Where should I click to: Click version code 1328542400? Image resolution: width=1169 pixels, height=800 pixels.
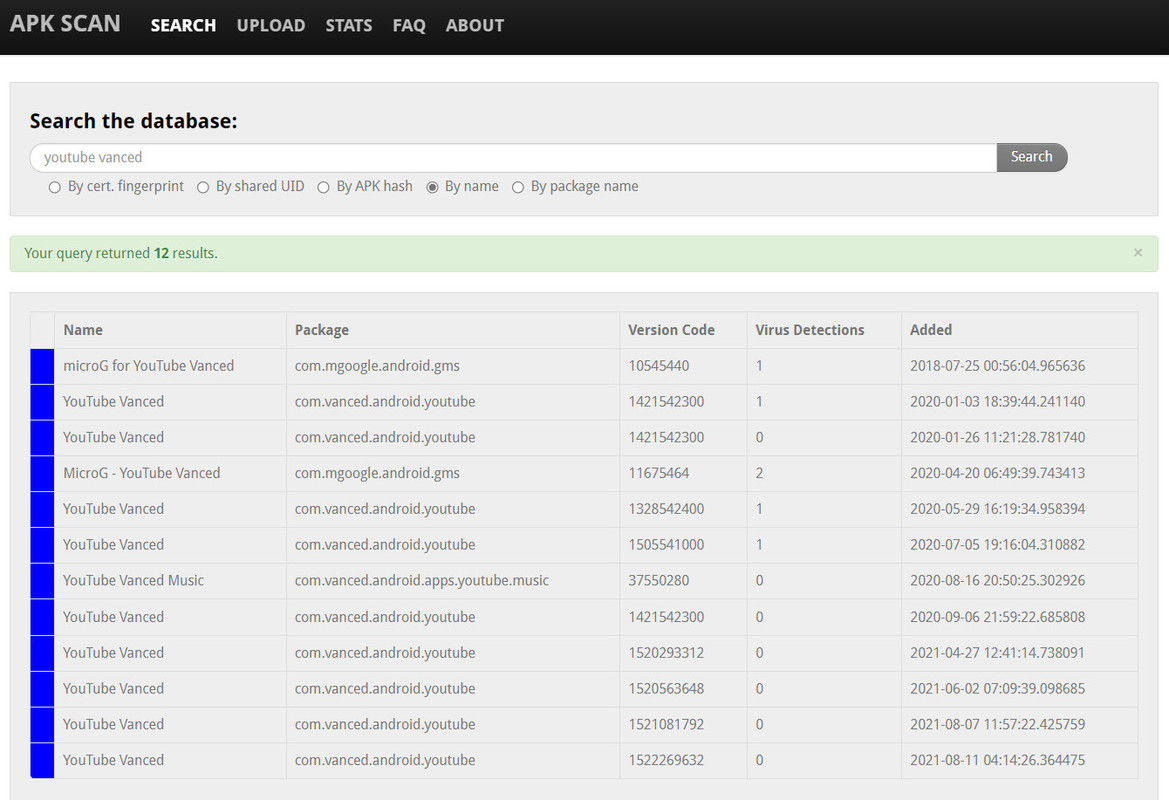pos(666,509)
